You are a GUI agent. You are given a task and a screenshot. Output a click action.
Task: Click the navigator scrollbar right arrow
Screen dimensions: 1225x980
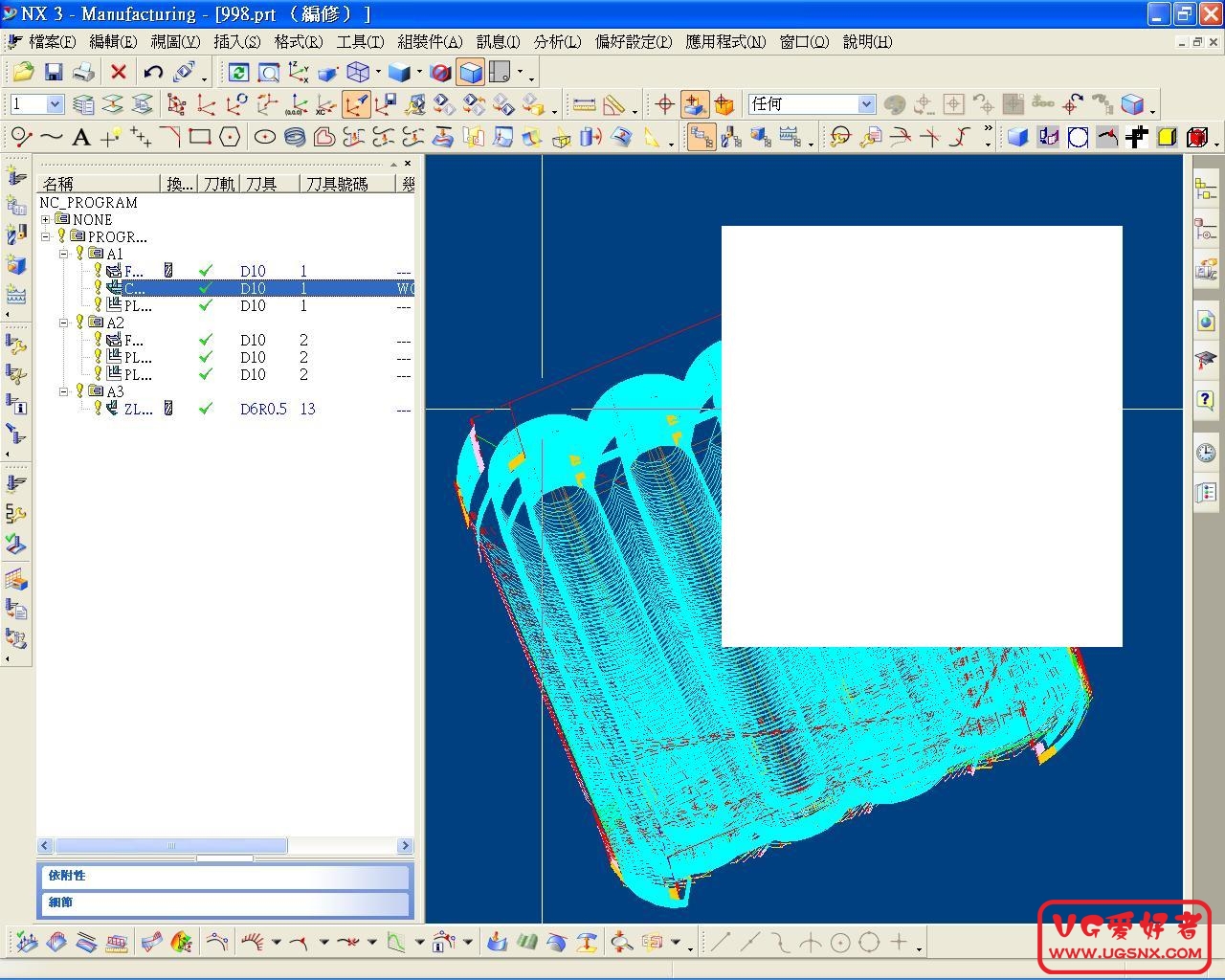[x=405, y=846]
